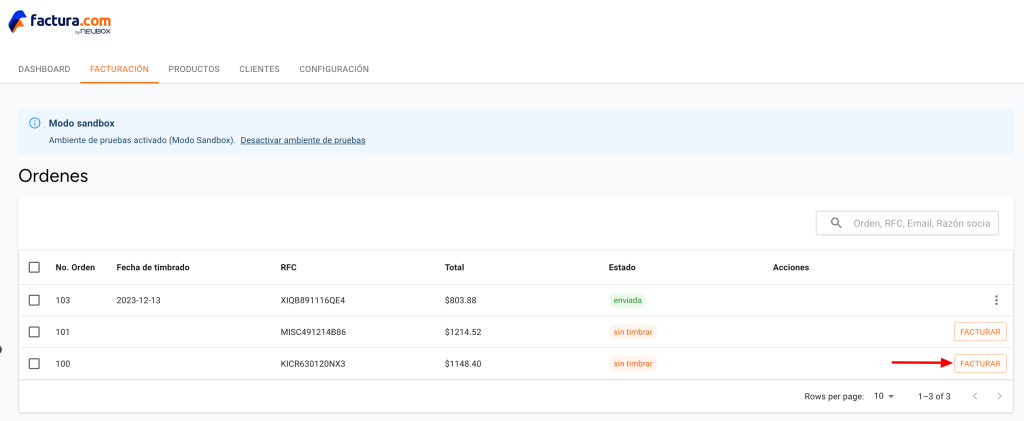
Task: Click order number 101
Action: point(63,332)
